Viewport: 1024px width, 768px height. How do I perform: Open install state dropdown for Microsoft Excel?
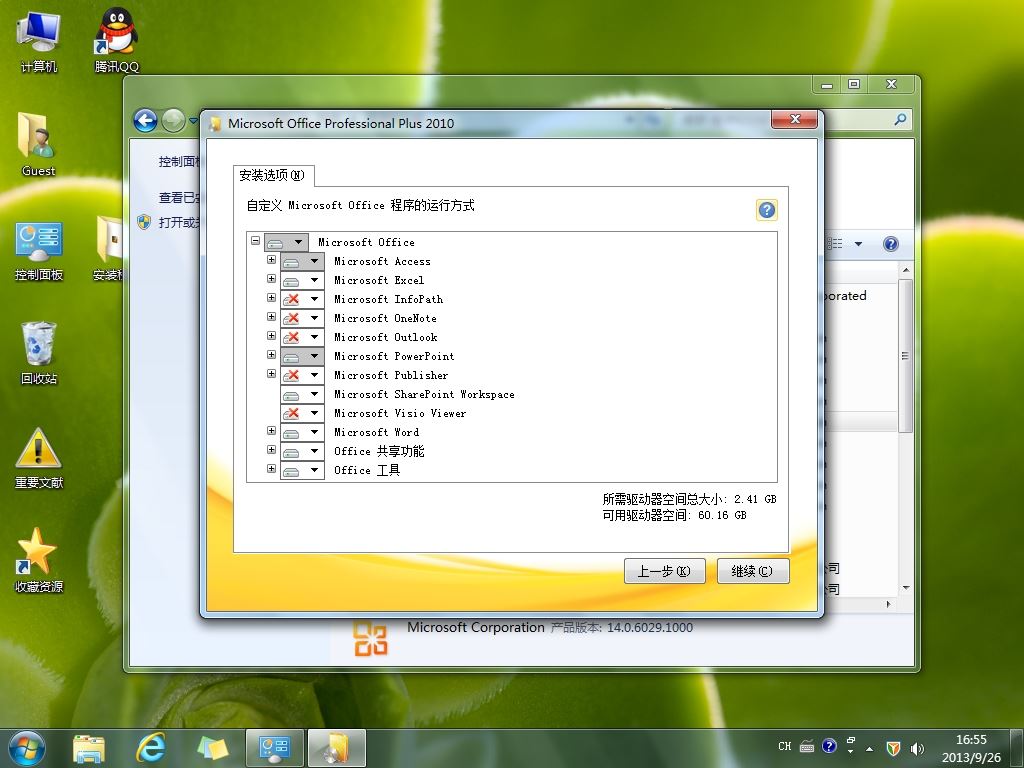click(x=302, y=280)
